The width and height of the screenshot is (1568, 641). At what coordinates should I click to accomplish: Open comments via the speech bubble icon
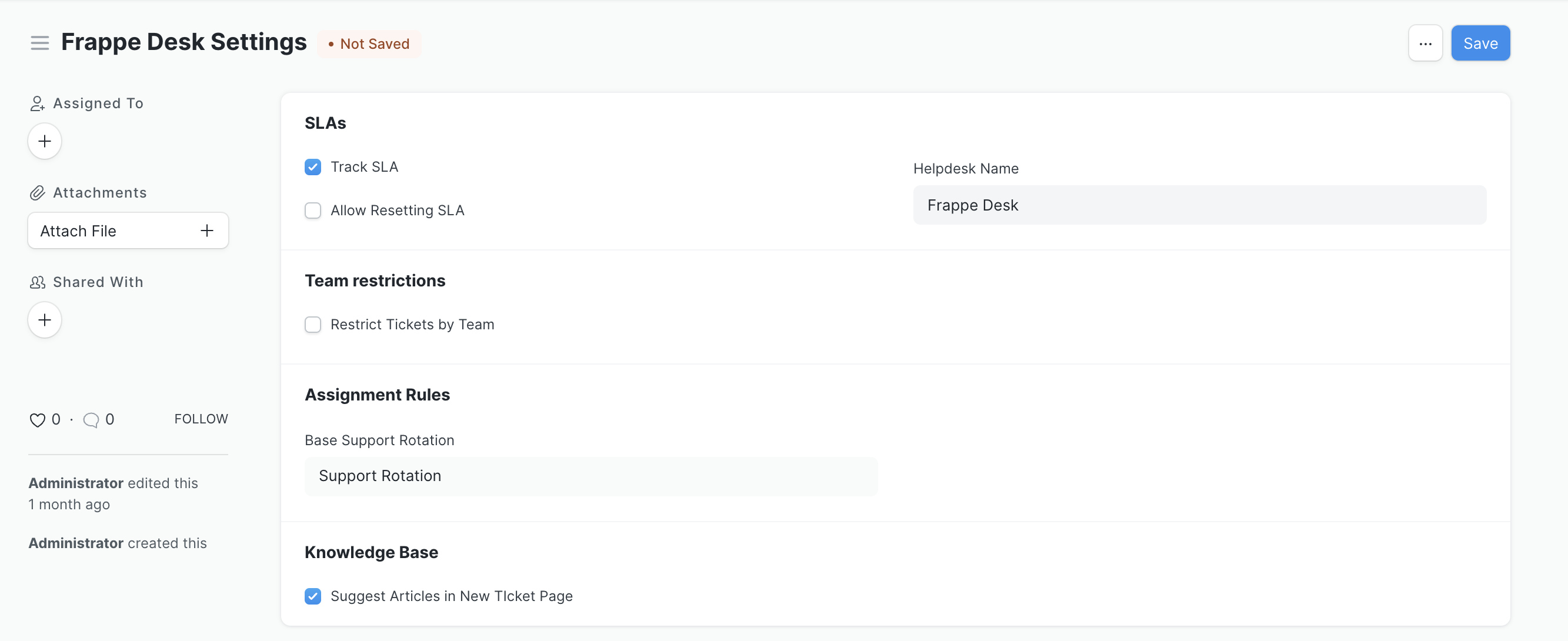(x=91, y=420)
